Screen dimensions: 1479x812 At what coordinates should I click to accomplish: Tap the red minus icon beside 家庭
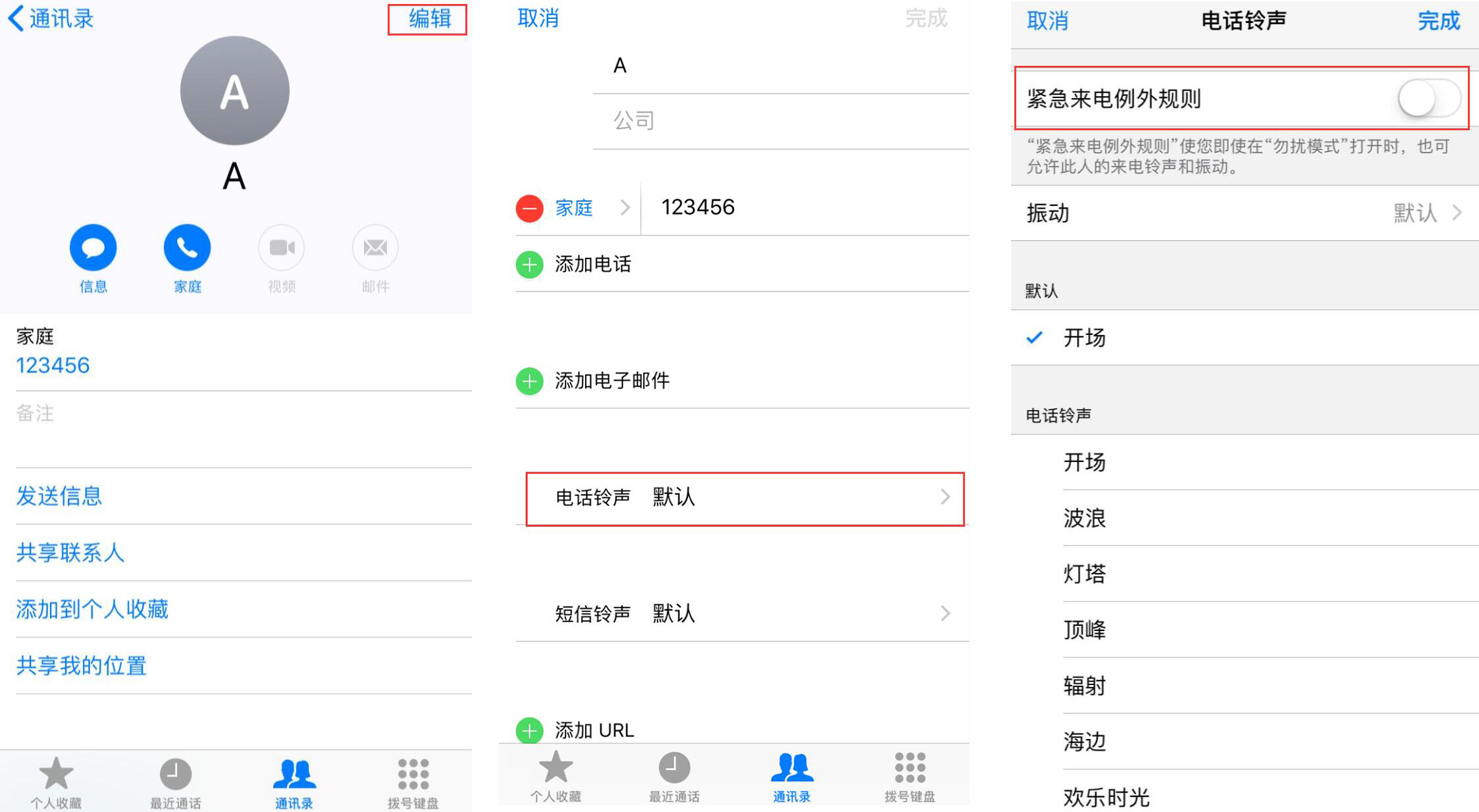[529, 209]
